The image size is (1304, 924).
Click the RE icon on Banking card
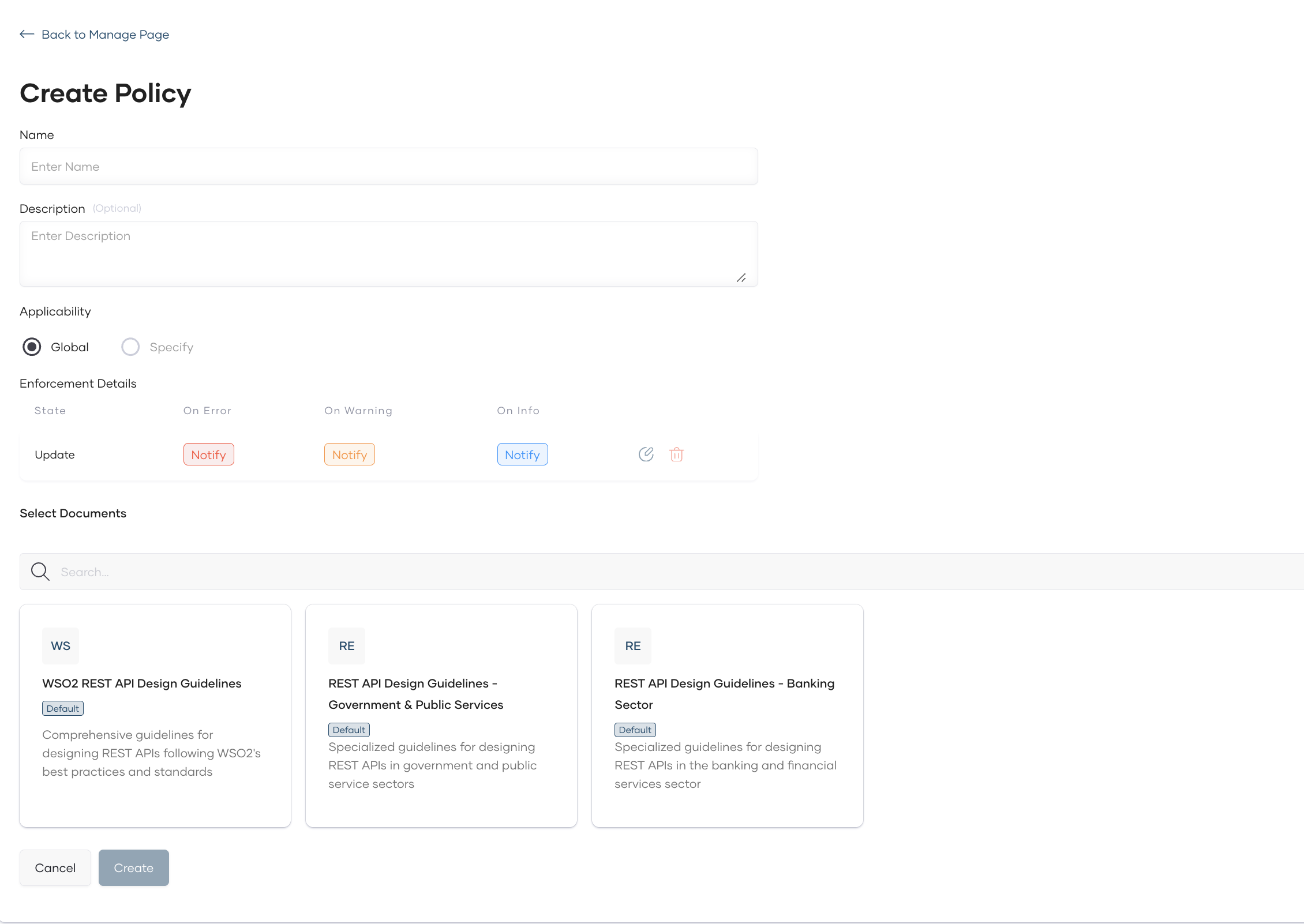click(633, 646)
